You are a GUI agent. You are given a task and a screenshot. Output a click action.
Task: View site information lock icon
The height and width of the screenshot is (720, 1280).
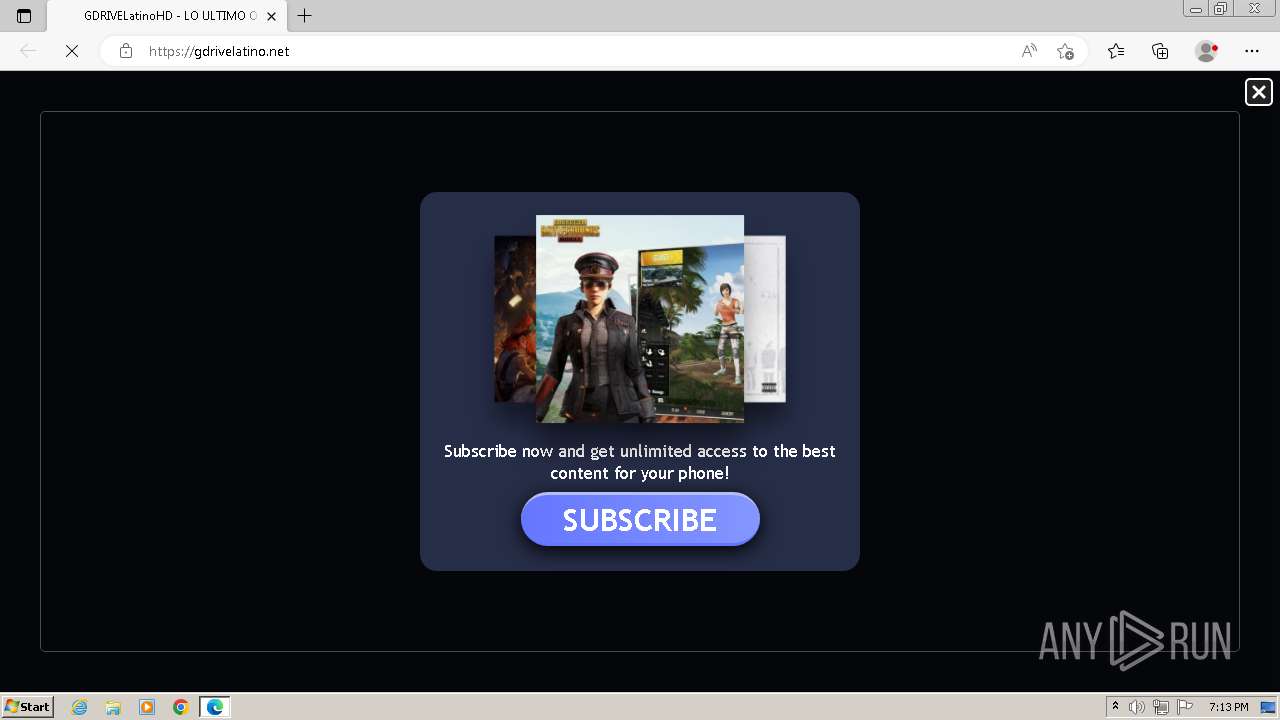point(126,51)
